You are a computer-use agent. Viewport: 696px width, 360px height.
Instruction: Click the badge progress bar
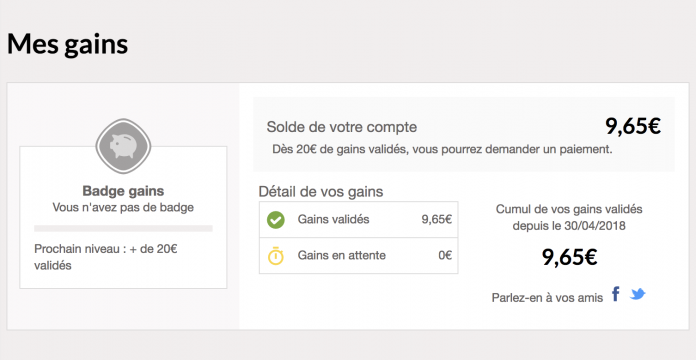(x=123, y=228)
